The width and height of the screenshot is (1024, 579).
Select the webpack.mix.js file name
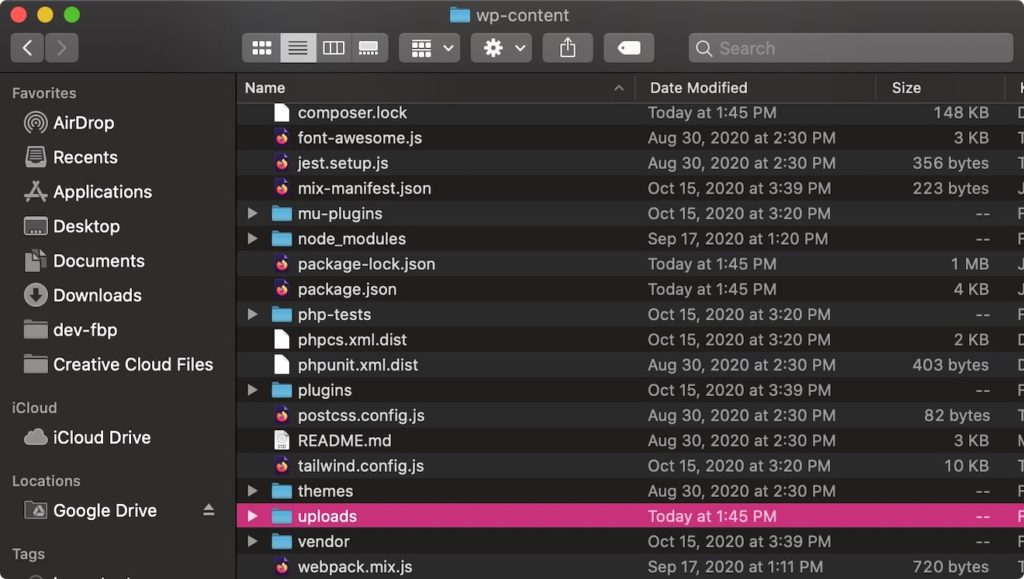coord(355,567)
